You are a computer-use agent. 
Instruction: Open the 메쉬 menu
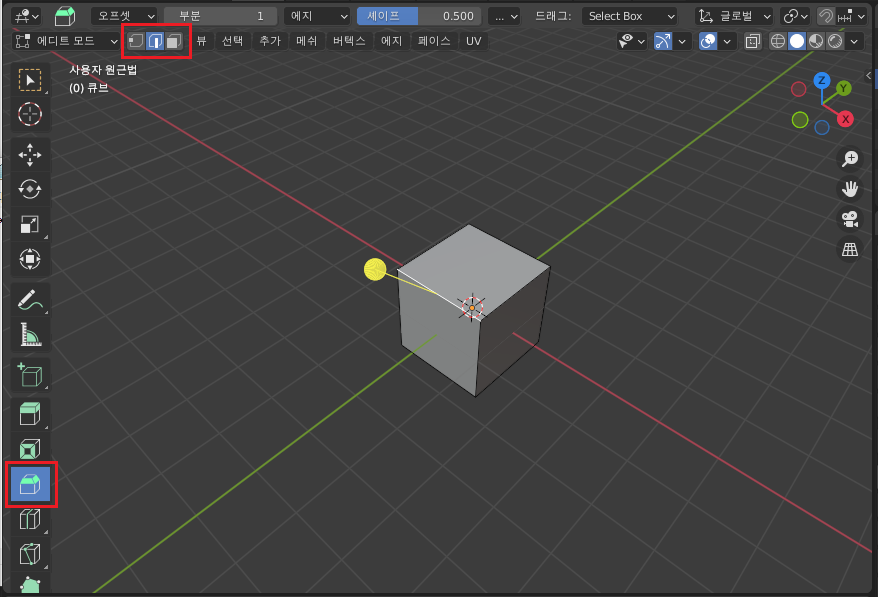tap(307, 41)
